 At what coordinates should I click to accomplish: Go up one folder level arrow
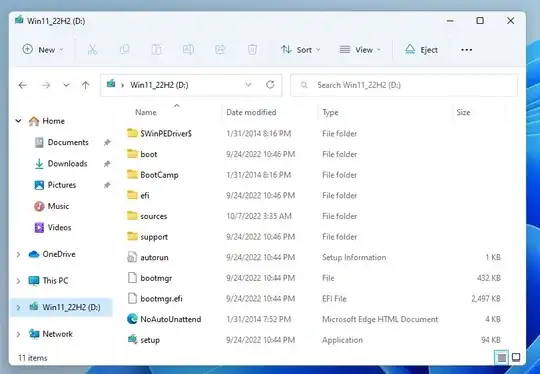coord(85,85)
